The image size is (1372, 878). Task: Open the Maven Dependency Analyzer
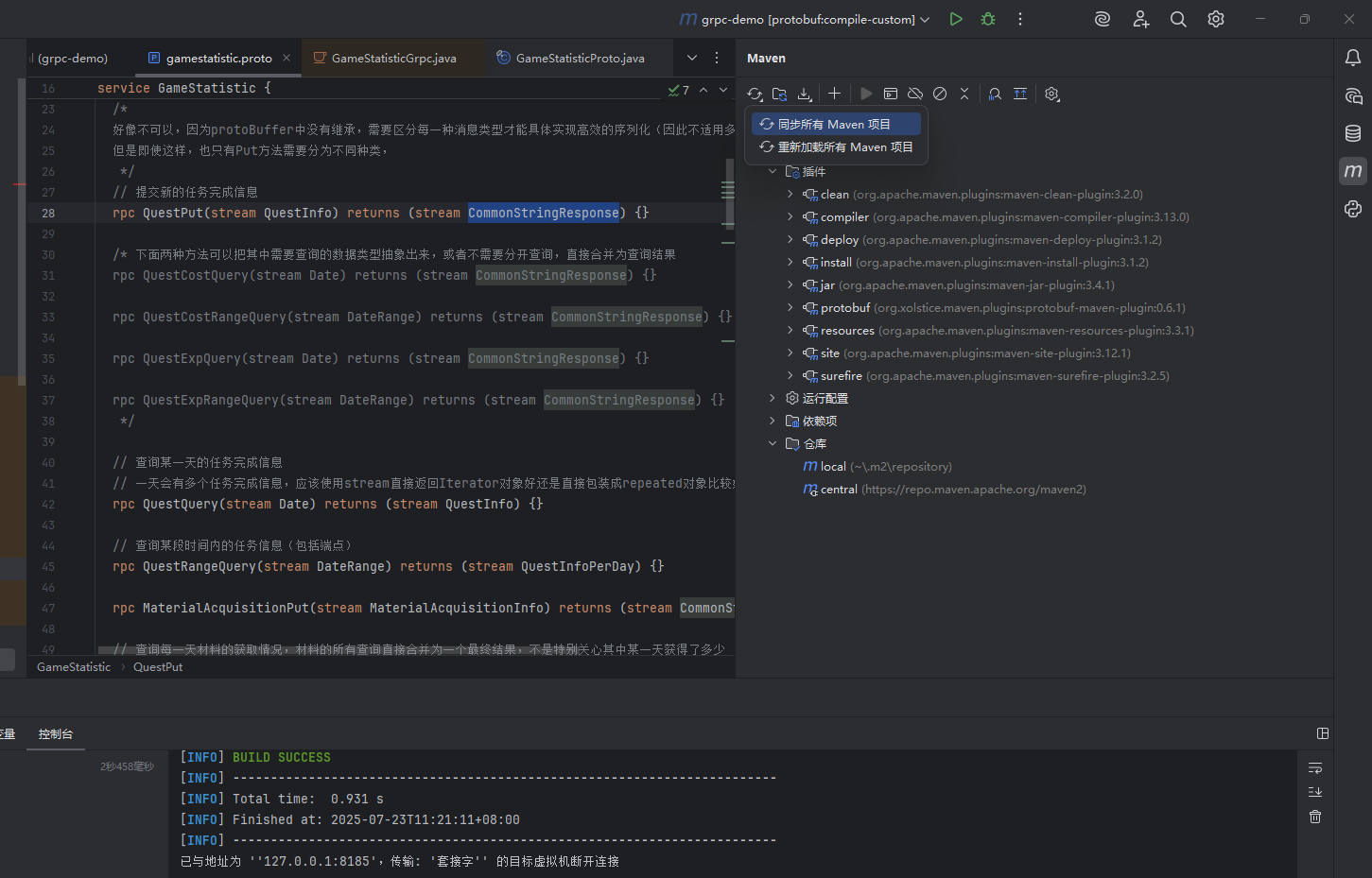[994, 94]
